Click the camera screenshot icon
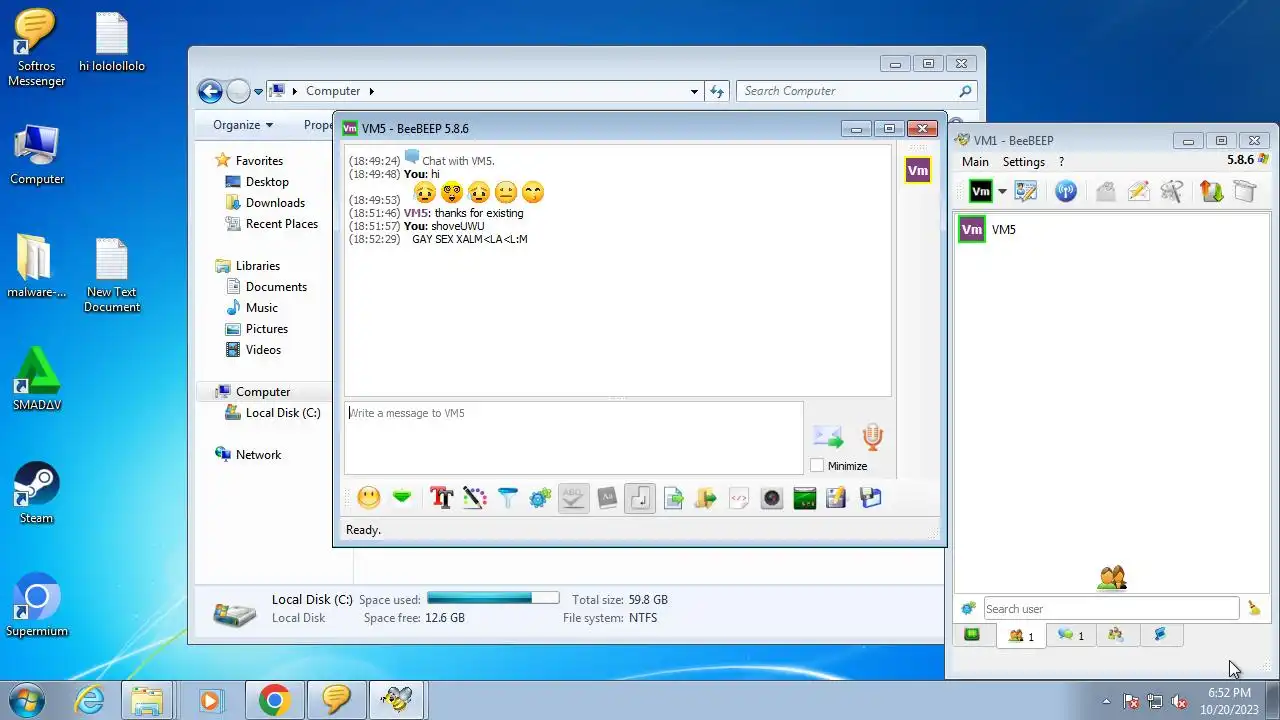 pyautogui.click(x=772, y=497)
